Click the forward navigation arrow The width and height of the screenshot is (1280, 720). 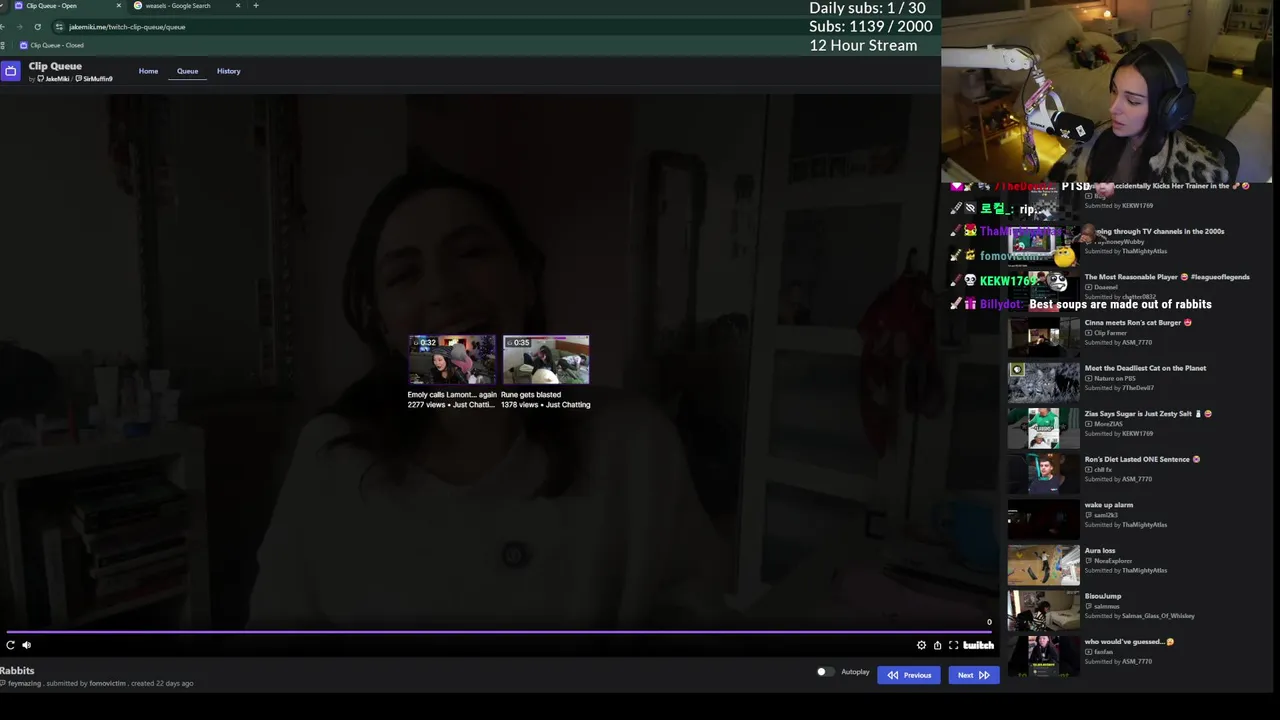tap(20, 27)
